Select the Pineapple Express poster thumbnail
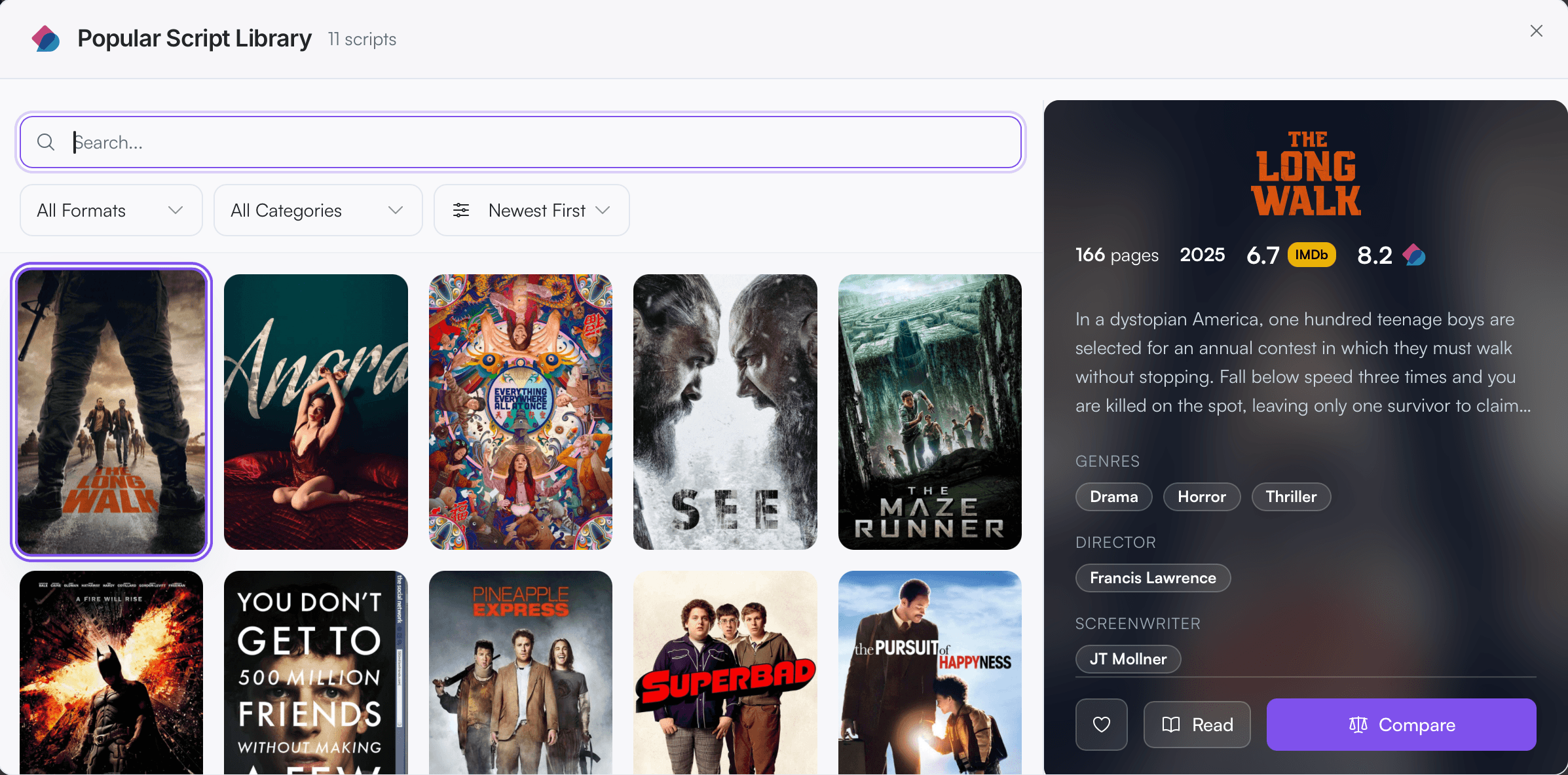Screen dimensions: 1568x775 point(521,673)
